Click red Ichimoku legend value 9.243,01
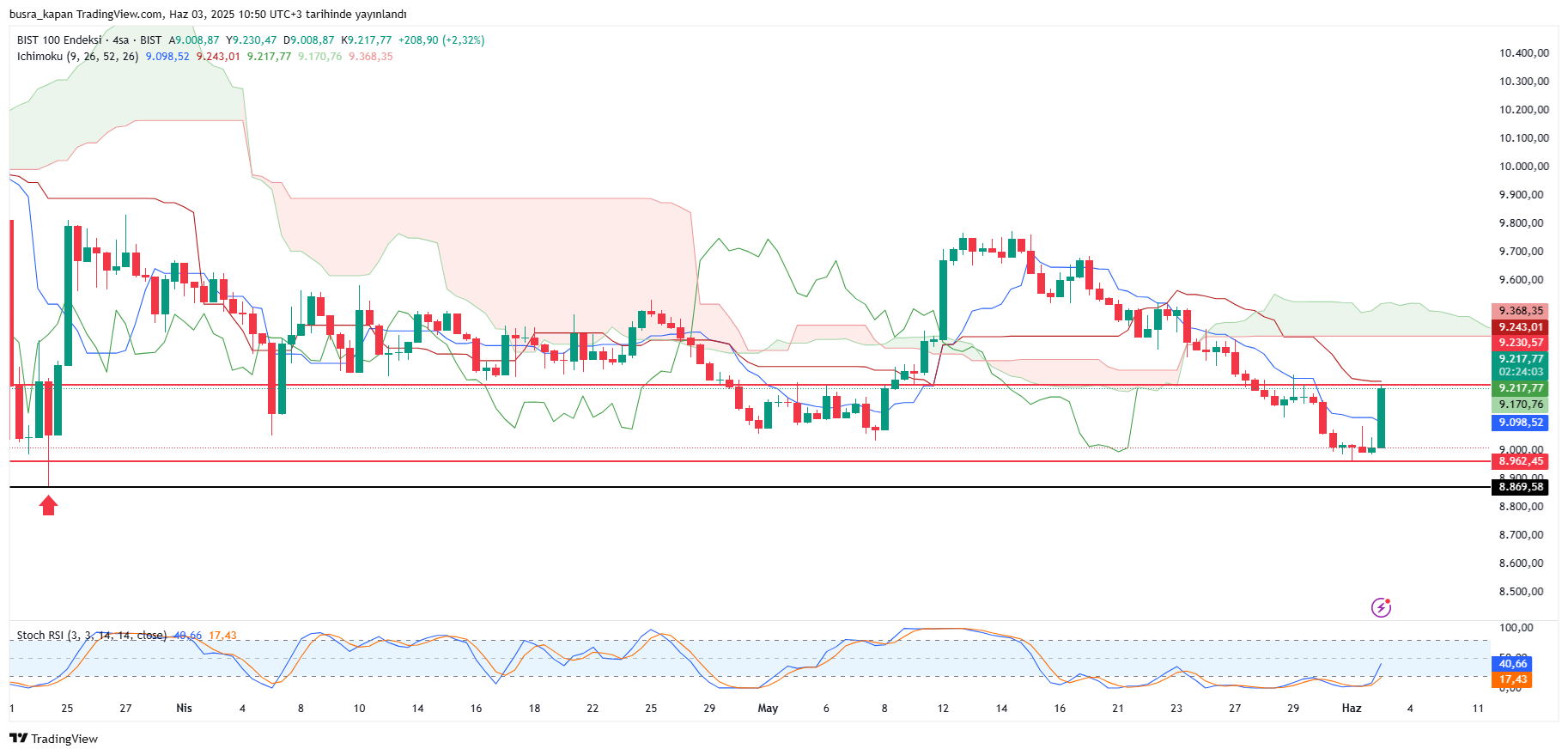 click(218, 57)
